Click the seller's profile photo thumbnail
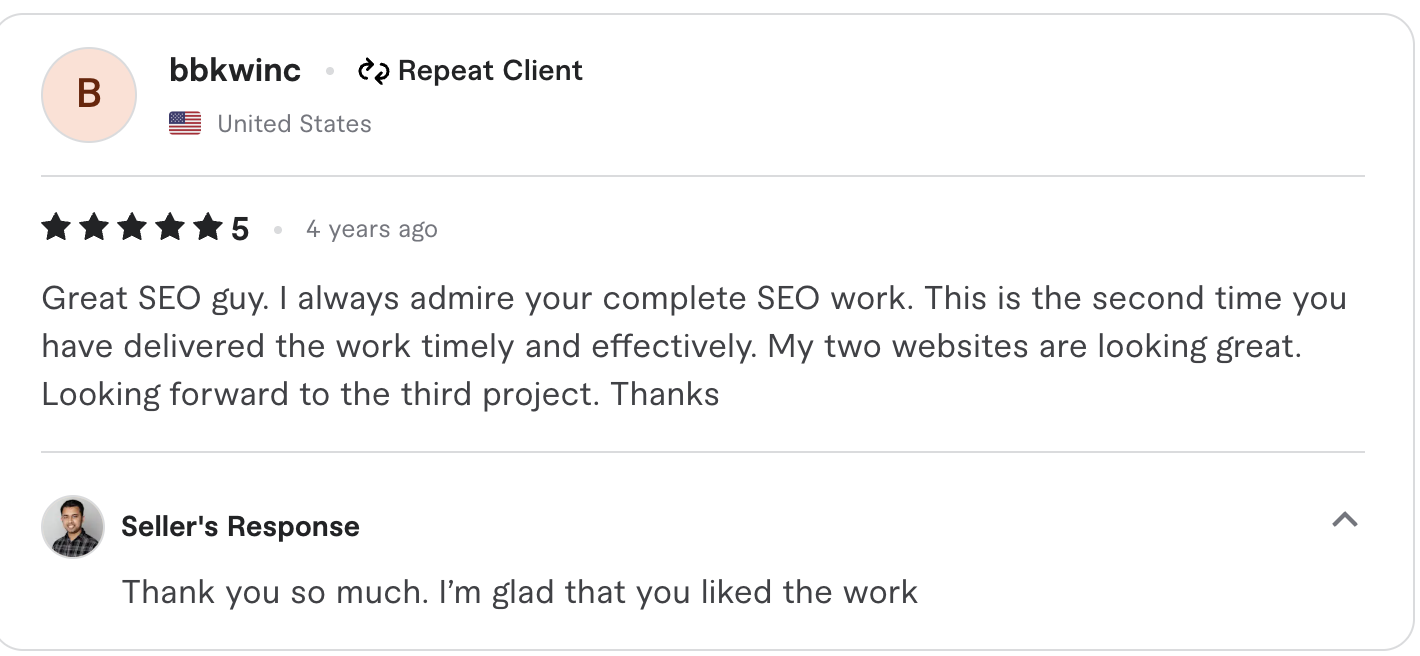 (72, 526)
